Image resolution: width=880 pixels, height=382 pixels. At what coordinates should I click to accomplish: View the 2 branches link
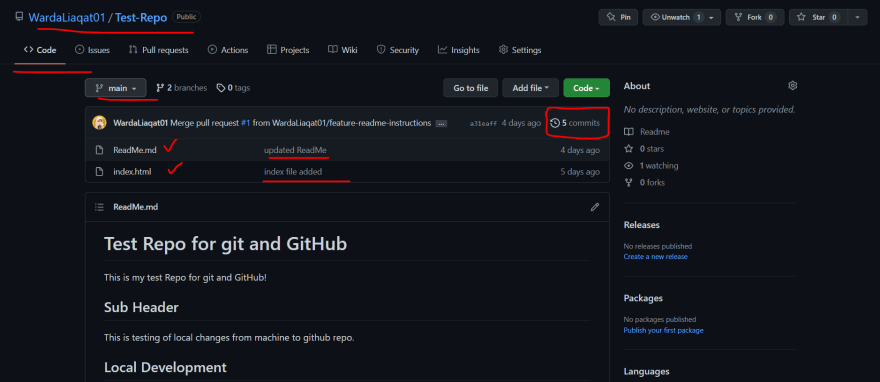coord(181,88)
